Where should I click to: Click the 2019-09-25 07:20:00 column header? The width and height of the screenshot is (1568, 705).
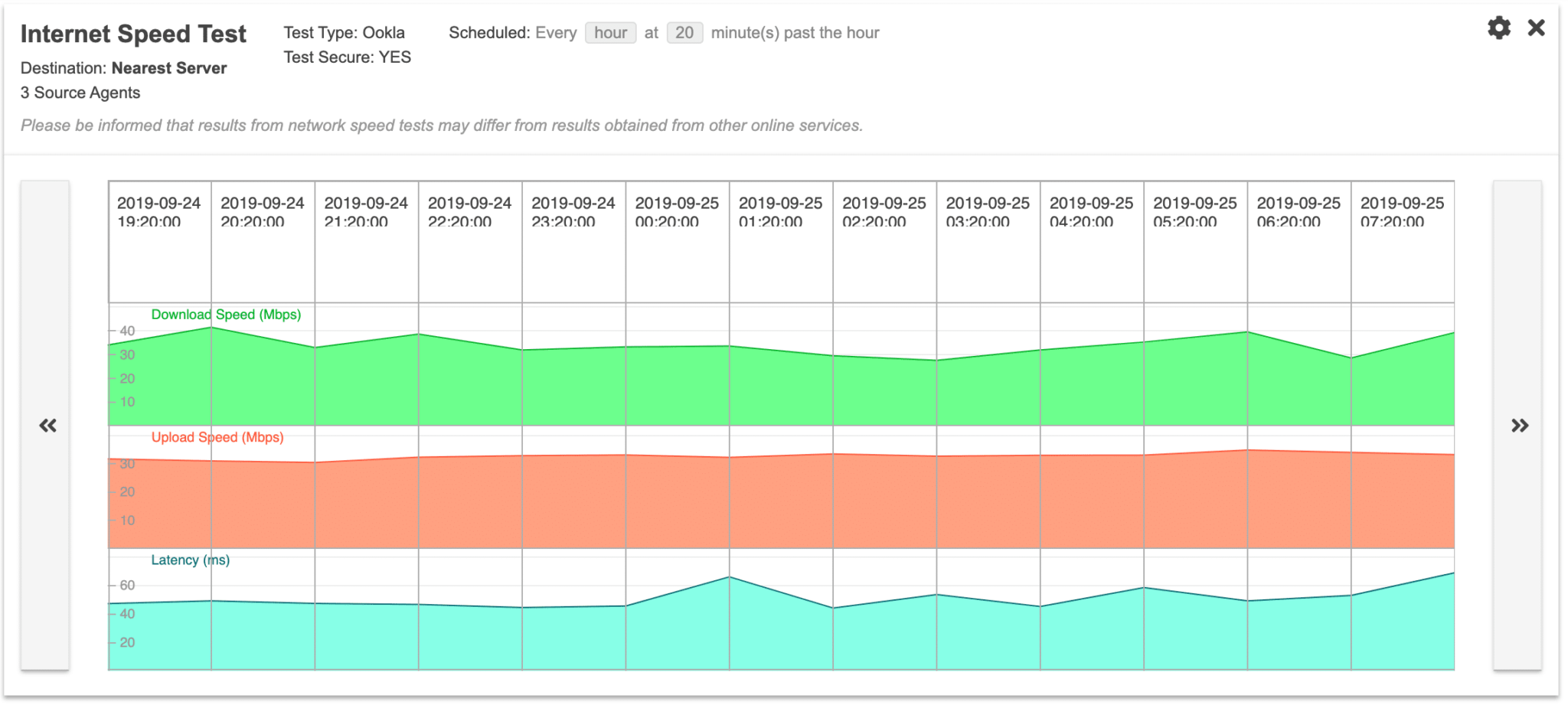pos(1402,212)
